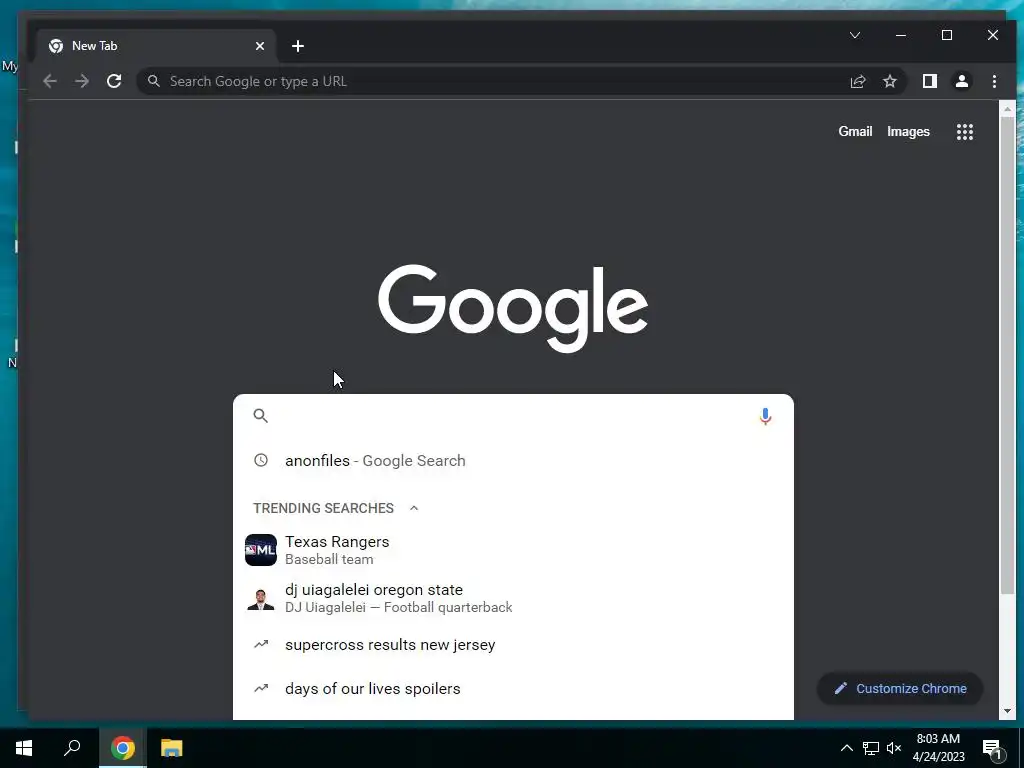Click muted volume tray icon

point(894,748)
